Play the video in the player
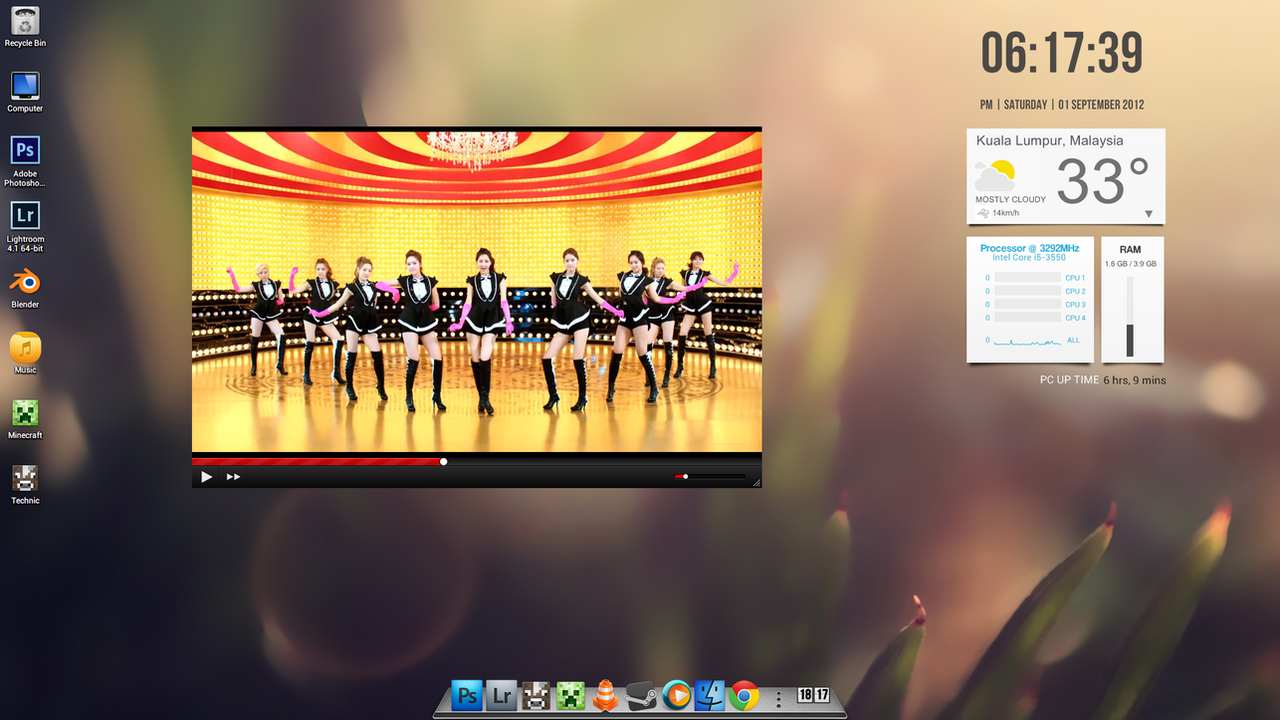Viewport: 1280px width, 720px height. tap(206, 477)
